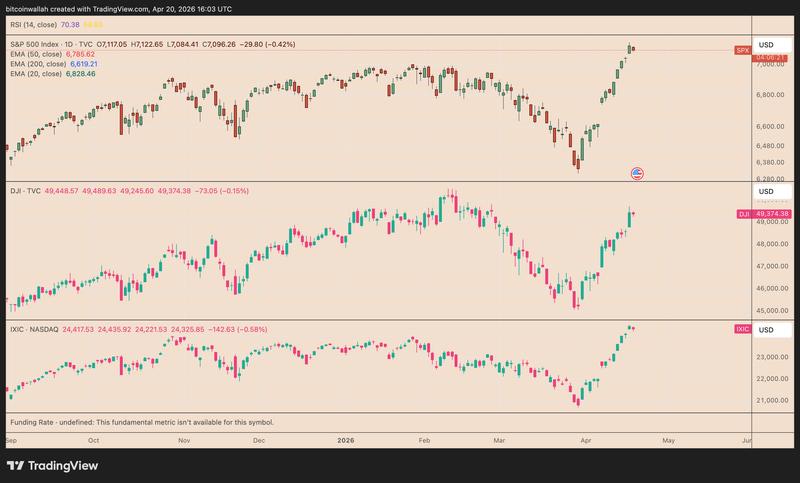Click the 2026 label on time axis
The height and width of the screenshot is (483, 800).
(345, 440)
